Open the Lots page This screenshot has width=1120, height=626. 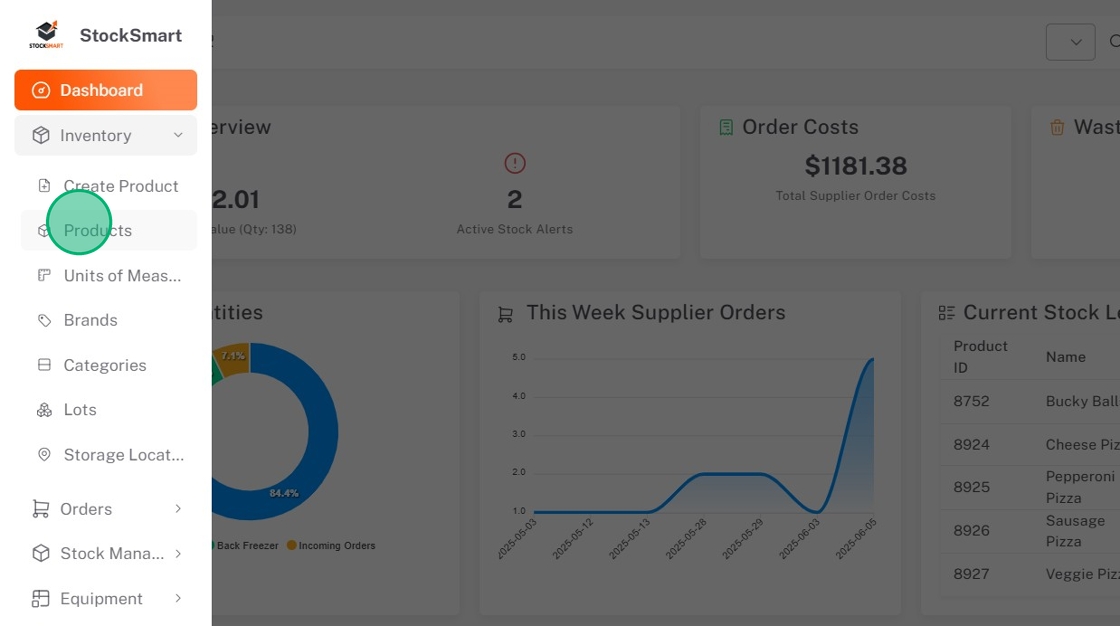[109, 409]
